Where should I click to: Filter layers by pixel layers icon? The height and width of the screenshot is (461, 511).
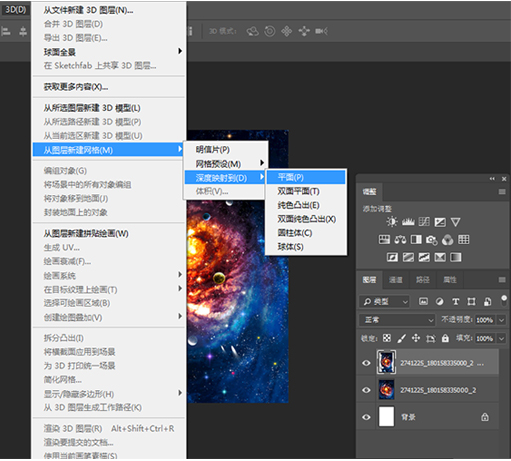(423, 301)
